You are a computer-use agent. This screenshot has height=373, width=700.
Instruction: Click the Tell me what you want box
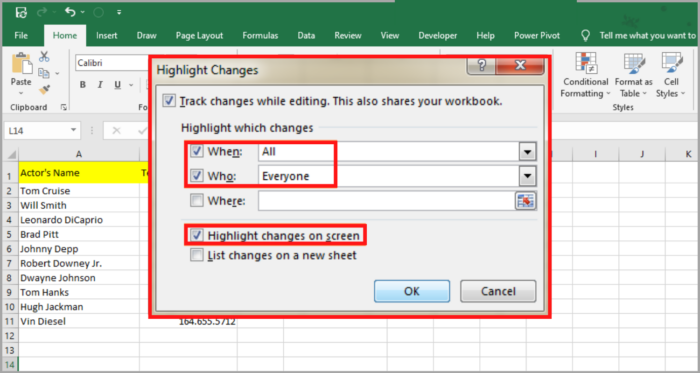647,36
